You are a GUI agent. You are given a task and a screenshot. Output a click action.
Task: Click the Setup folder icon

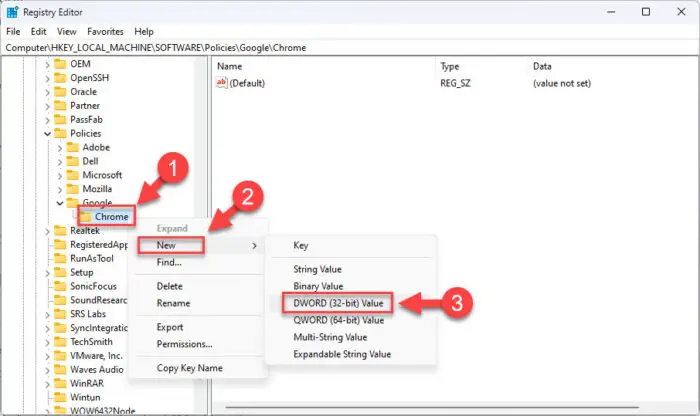(60, 272)
